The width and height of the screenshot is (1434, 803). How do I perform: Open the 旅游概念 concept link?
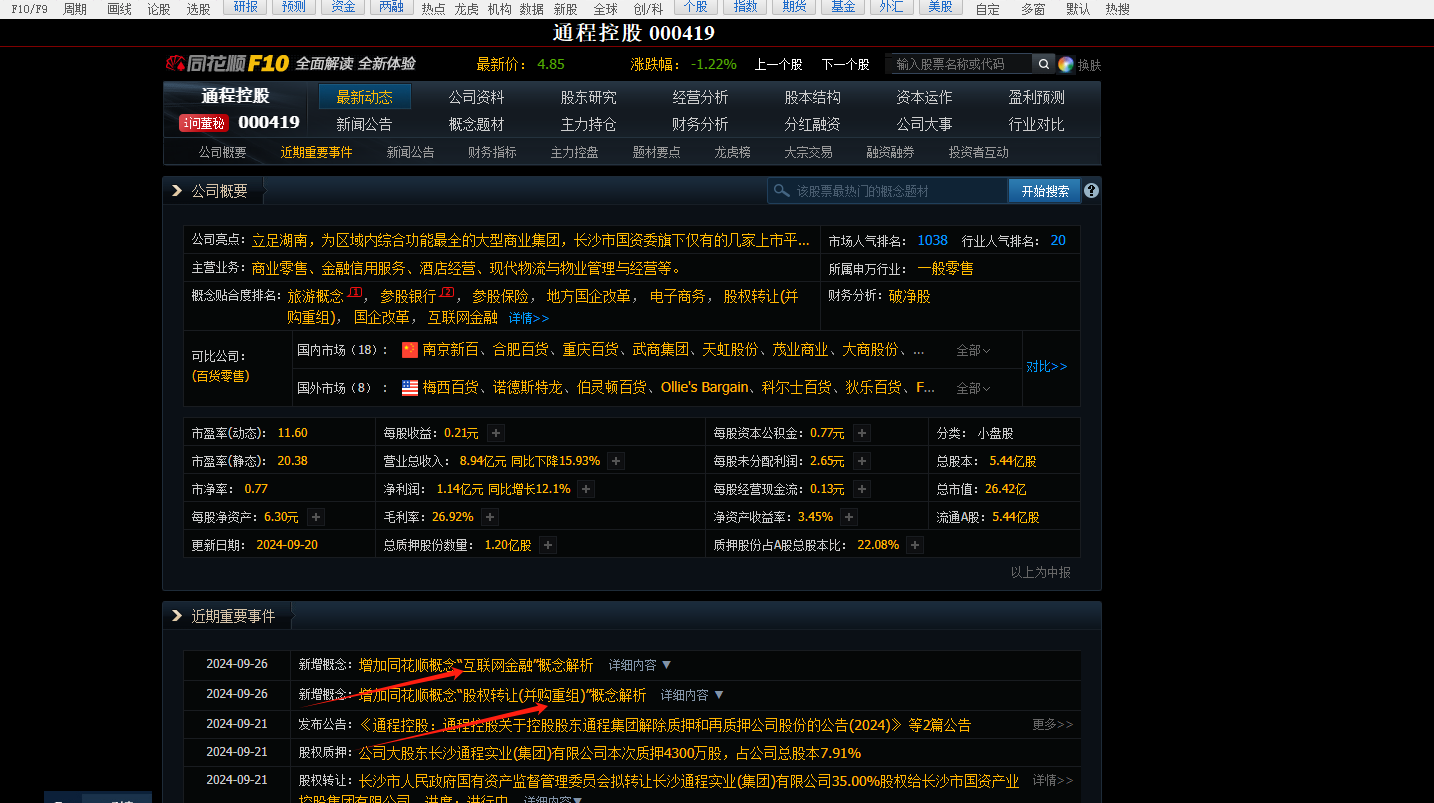(x=315, y=296)
